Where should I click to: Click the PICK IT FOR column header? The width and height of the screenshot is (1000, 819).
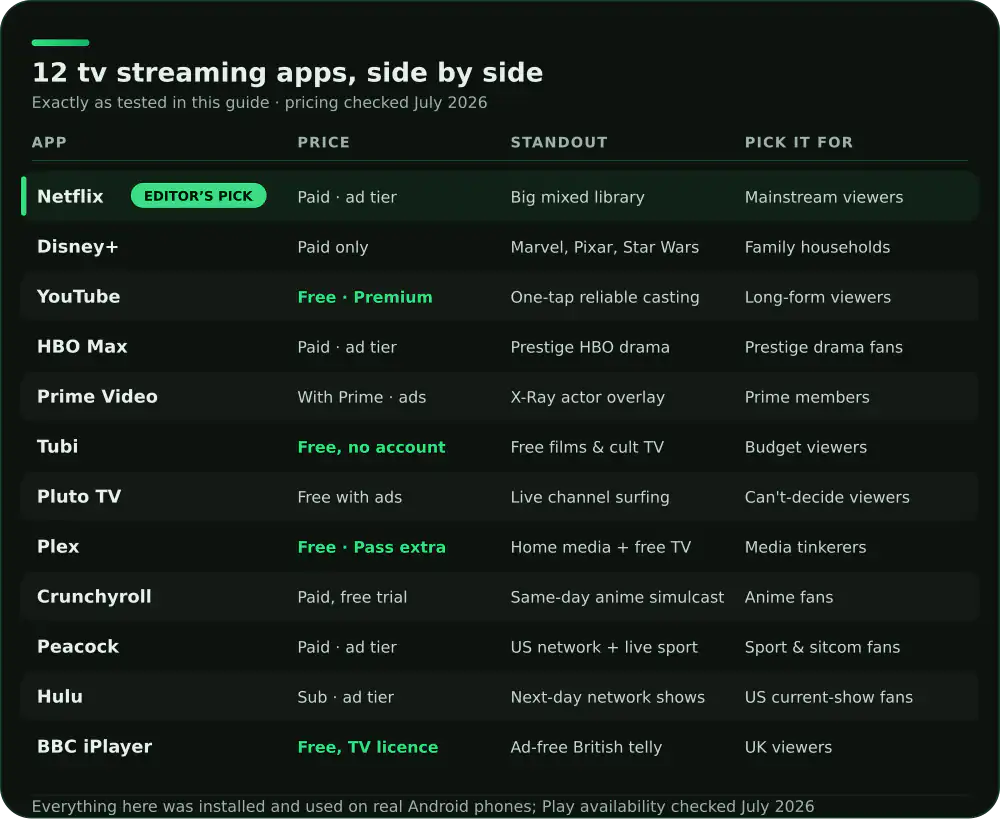798,142
